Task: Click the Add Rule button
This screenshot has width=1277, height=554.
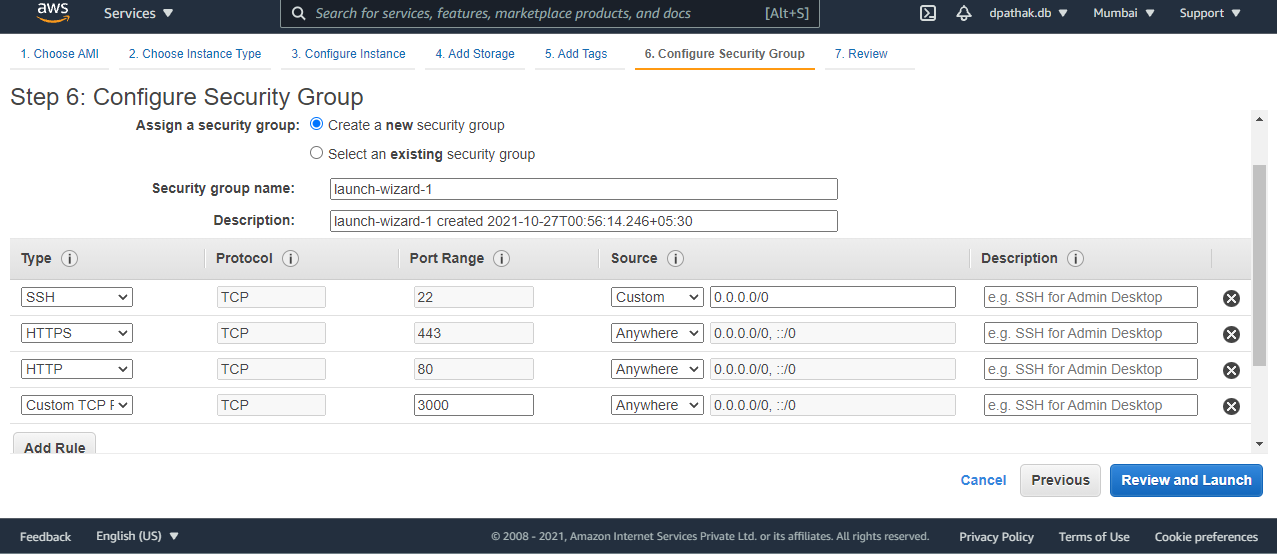Action: (54, 446)
